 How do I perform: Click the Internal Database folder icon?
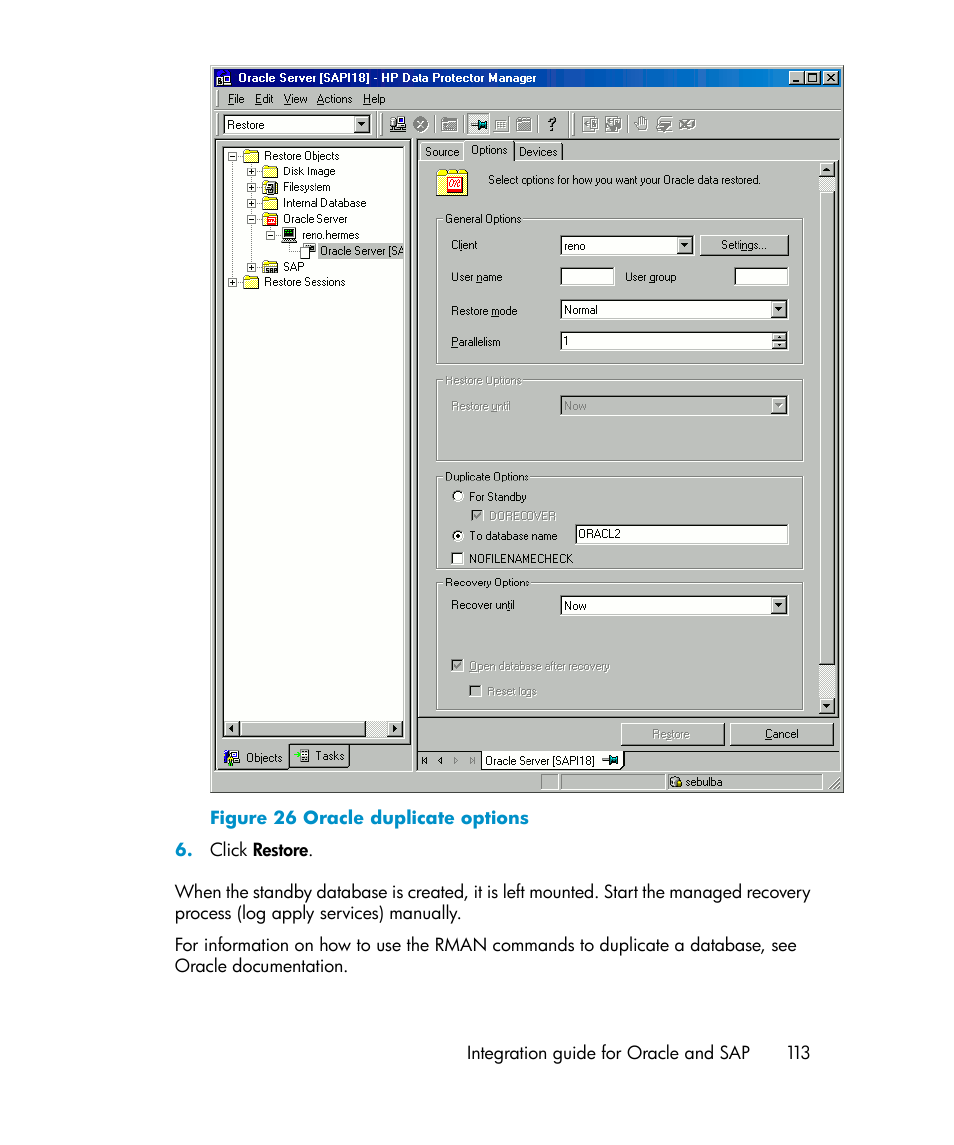click(x=270, y=203)
